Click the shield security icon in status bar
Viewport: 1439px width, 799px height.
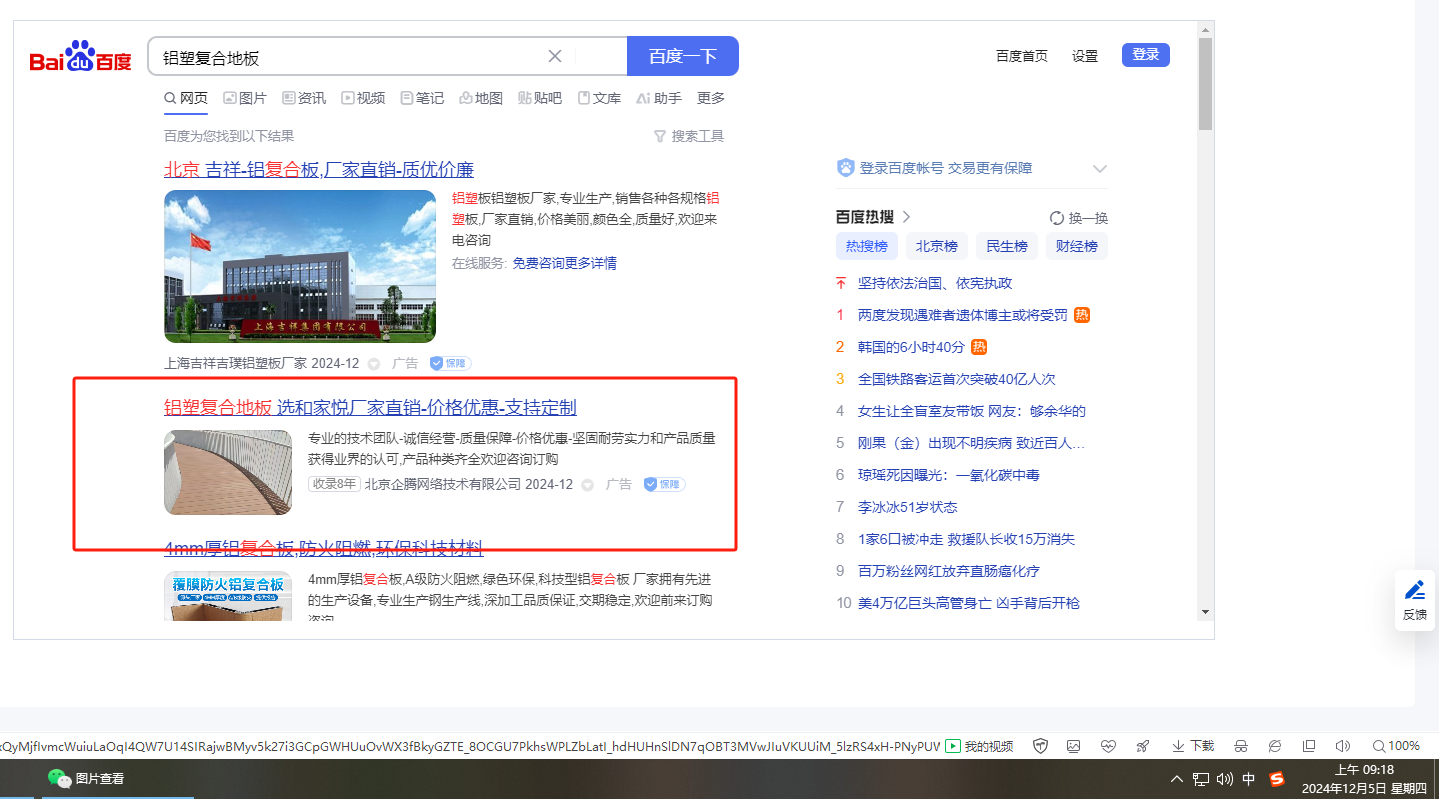click(x=1040, y=746)
